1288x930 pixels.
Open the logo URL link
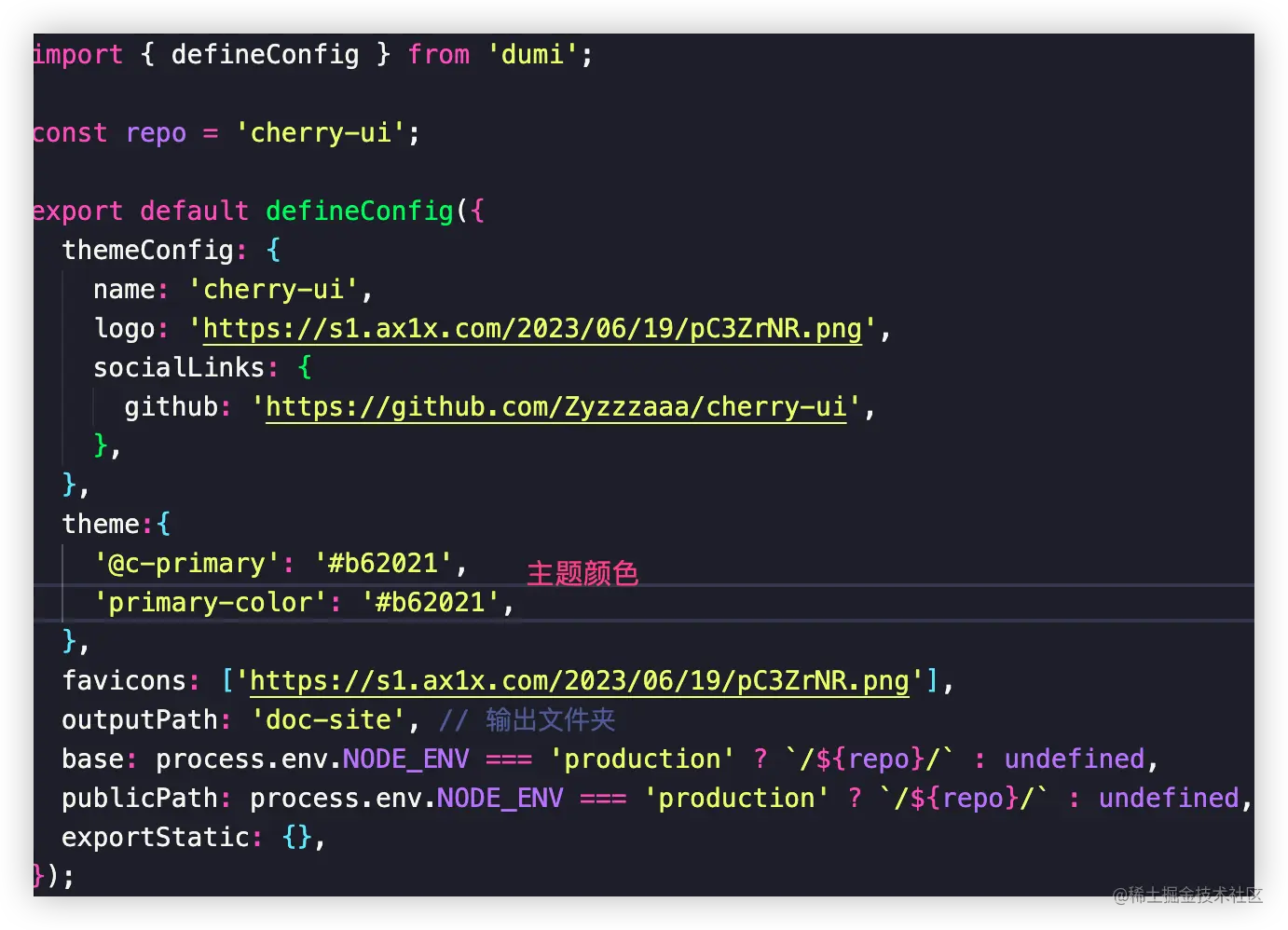pyautogui.click(x=532, y=329)
